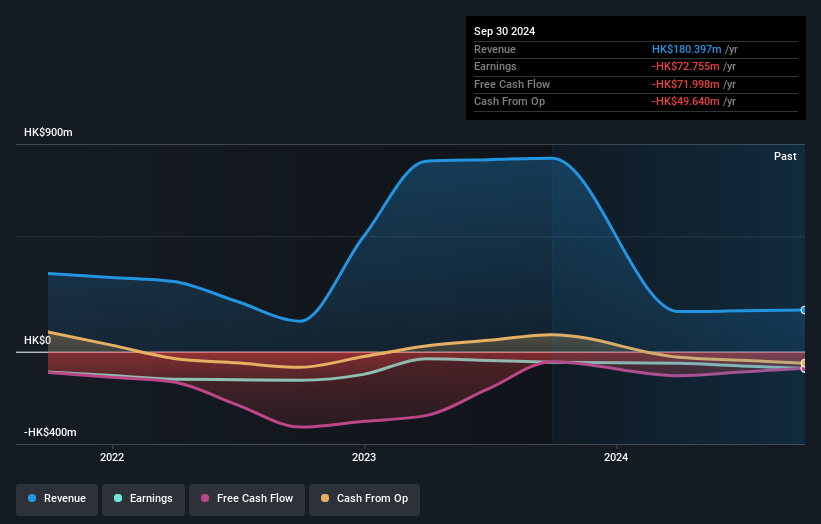Click the Past region label
This screenshot has height=524, width=821.
(785, 157)
